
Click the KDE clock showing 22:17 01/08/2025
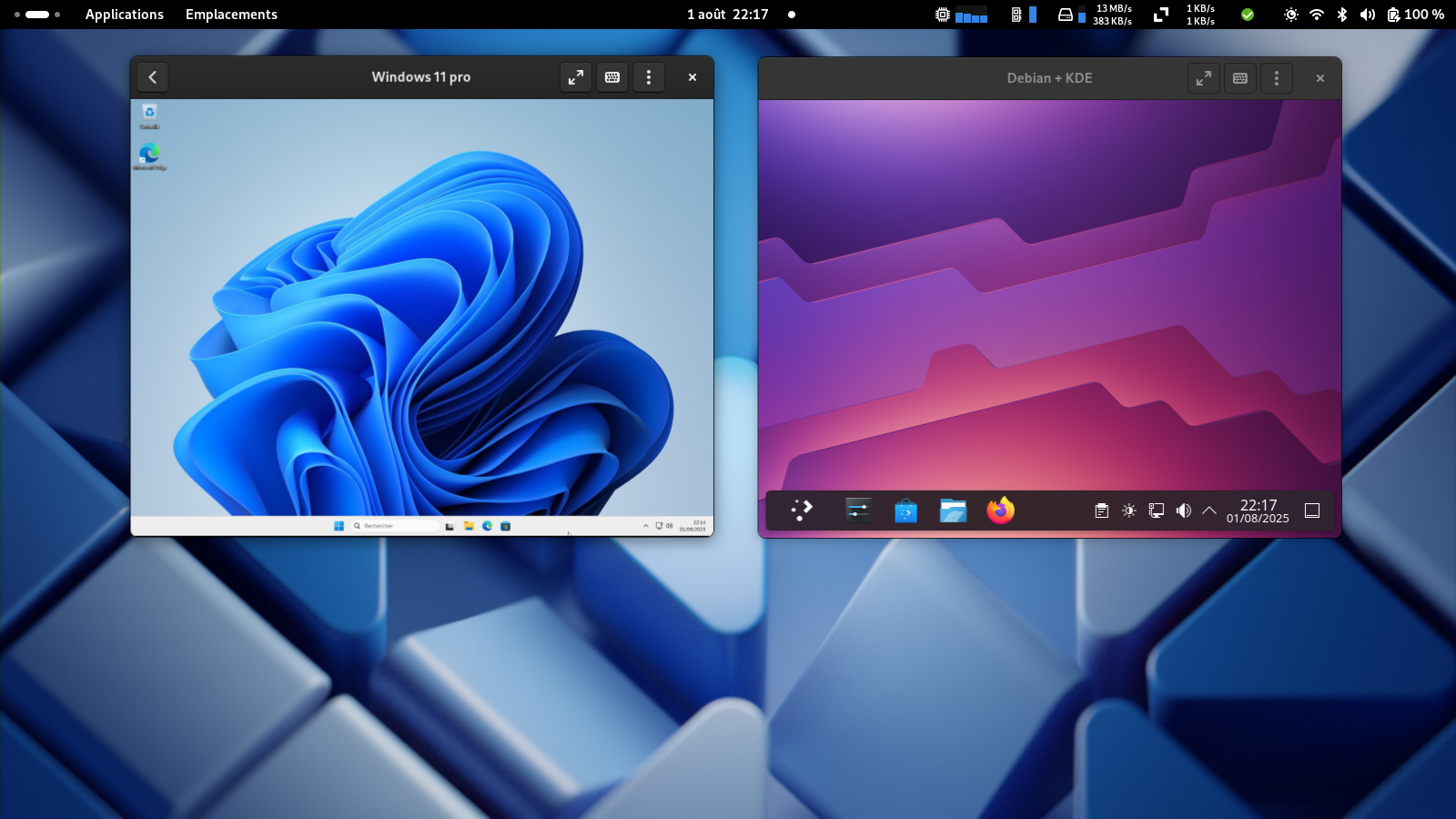point(1258,511)
